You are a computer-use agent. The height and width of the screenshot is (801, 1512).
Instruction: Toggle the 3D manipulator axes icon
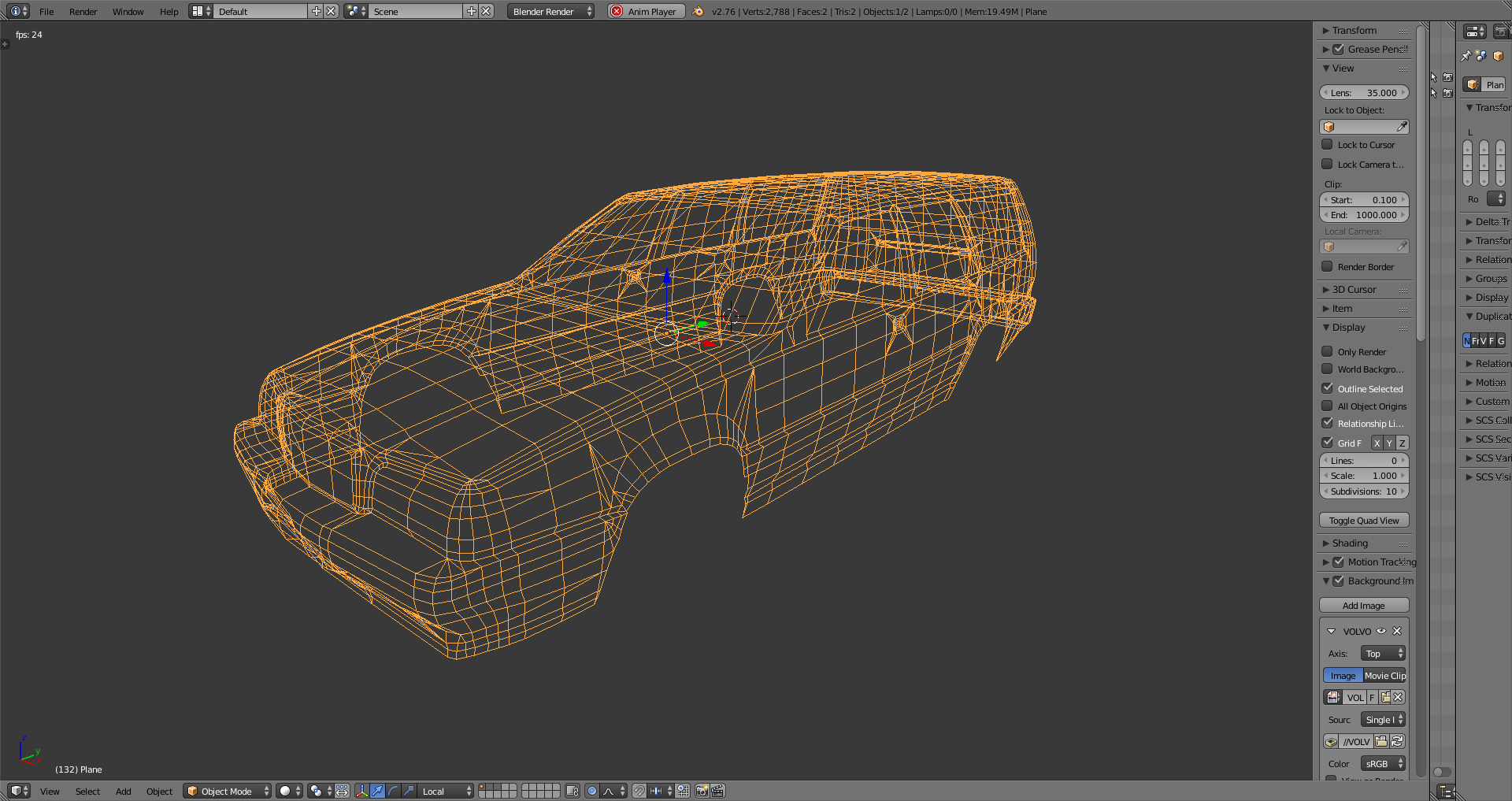[362, 791]
